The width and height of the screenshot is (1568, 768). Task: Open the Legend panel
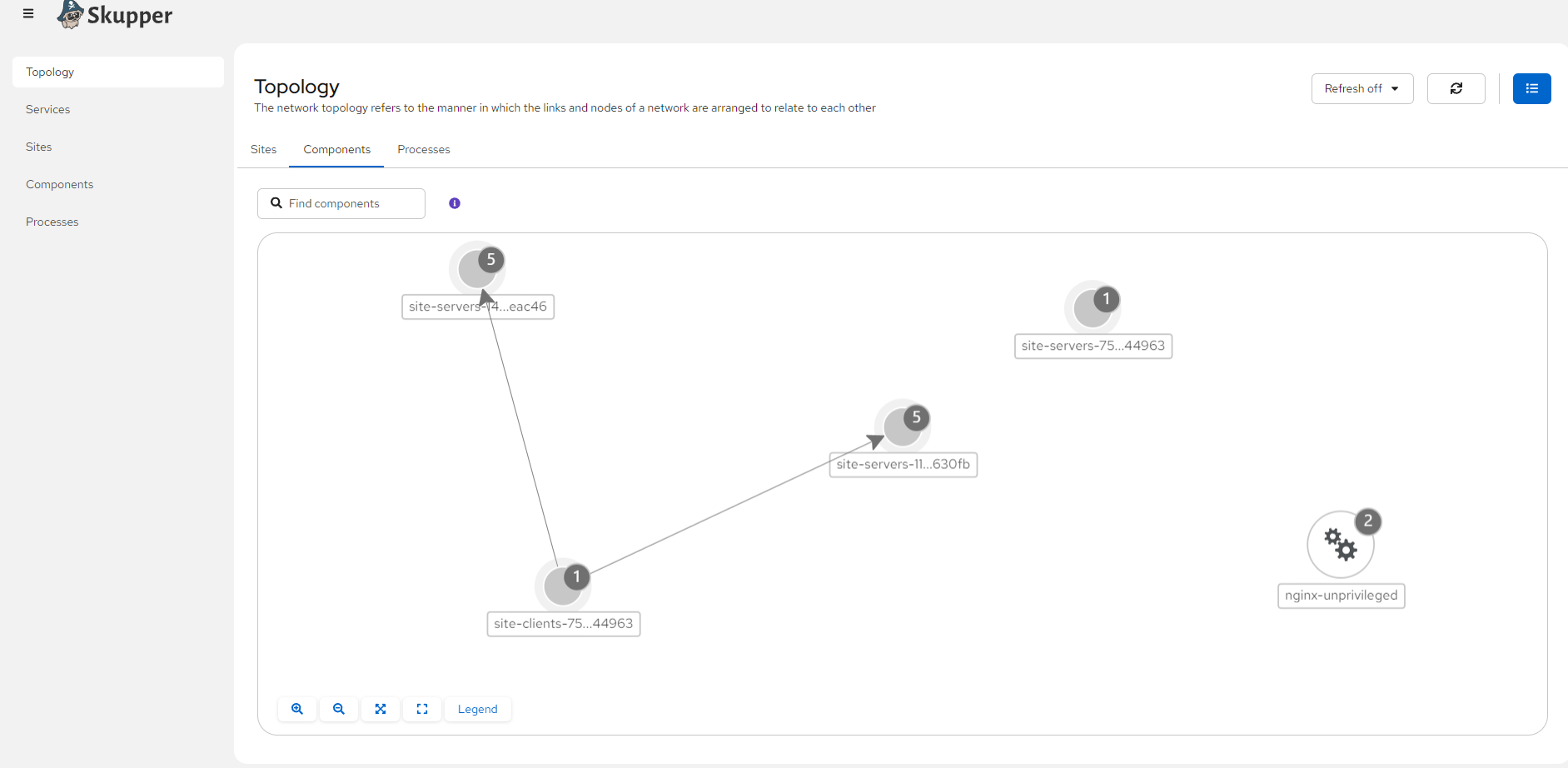[x=478, y=709]
